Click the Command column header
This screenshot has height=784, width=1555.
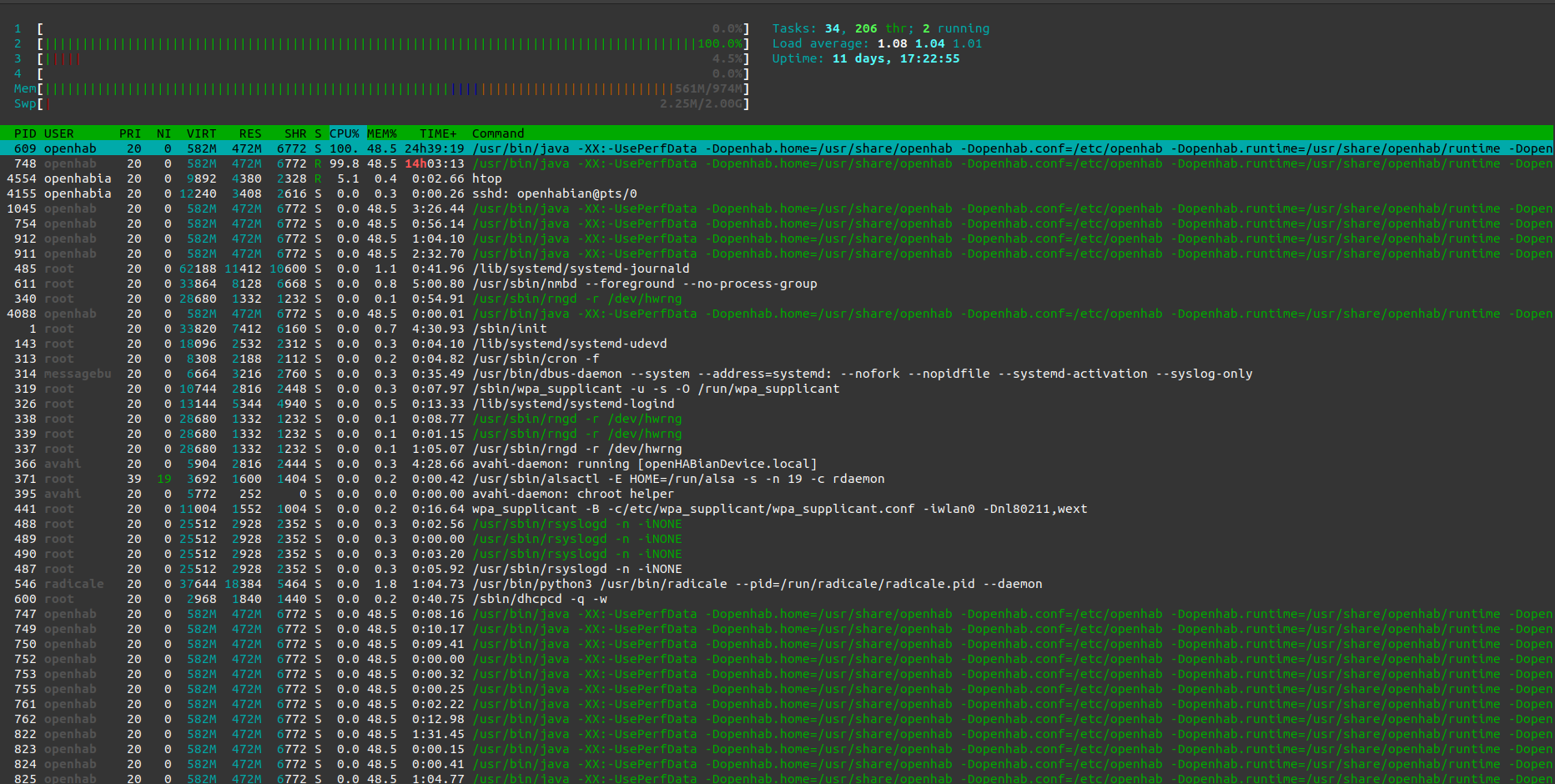pyautogui.click(x=498, y=133)
